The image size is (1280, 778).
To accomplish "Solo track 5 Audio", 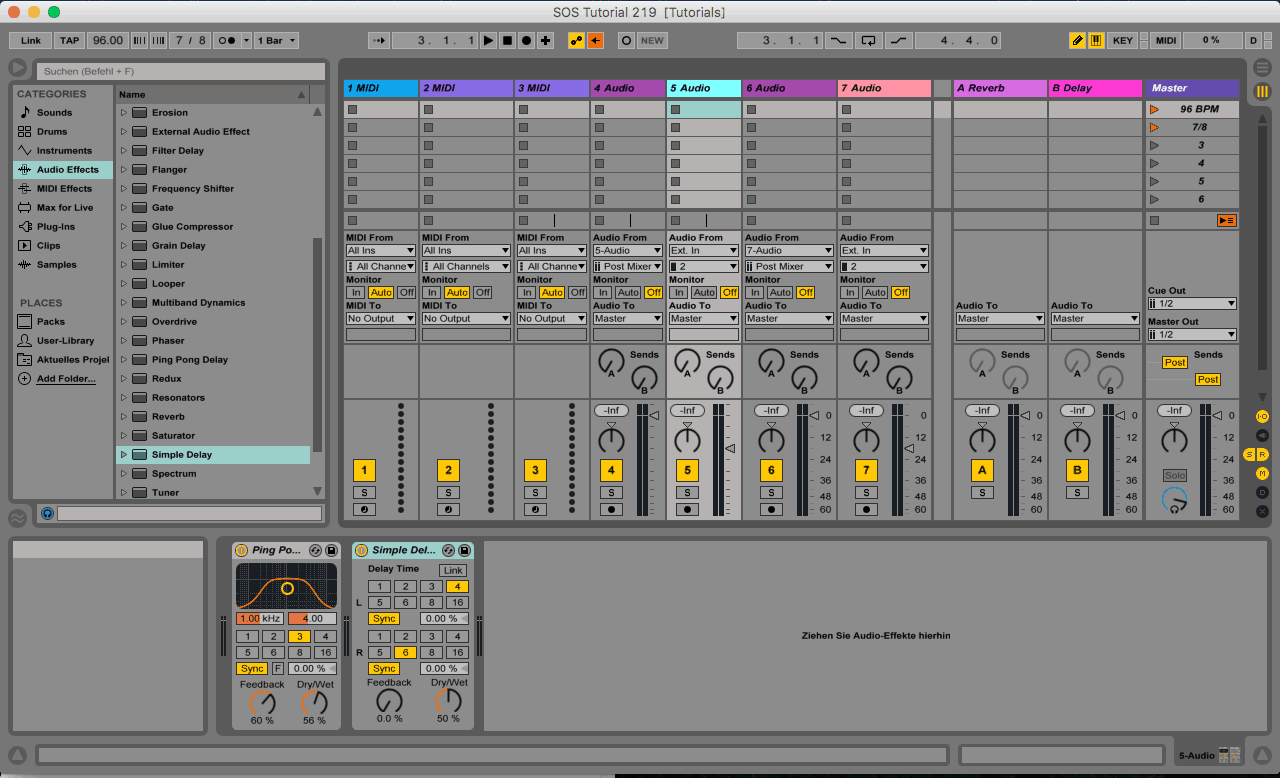I will point(687,492).
